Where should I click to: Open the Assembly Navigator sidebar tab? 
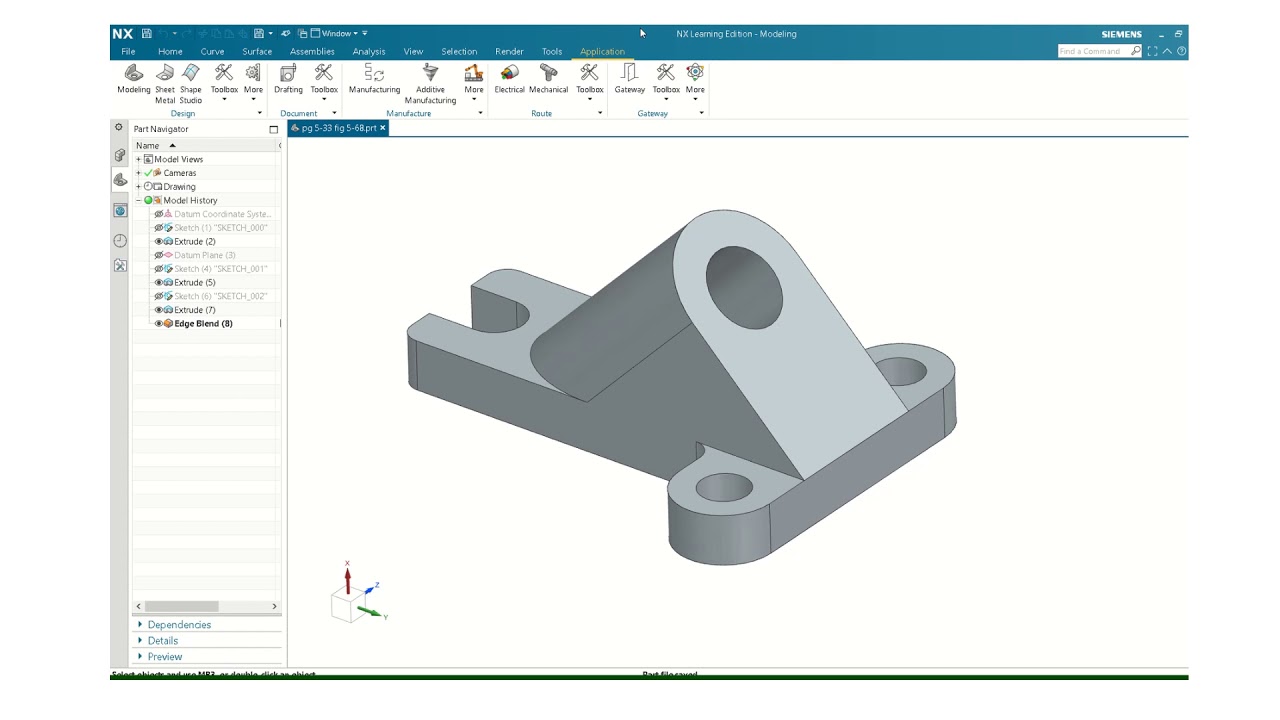coord(120,155)
